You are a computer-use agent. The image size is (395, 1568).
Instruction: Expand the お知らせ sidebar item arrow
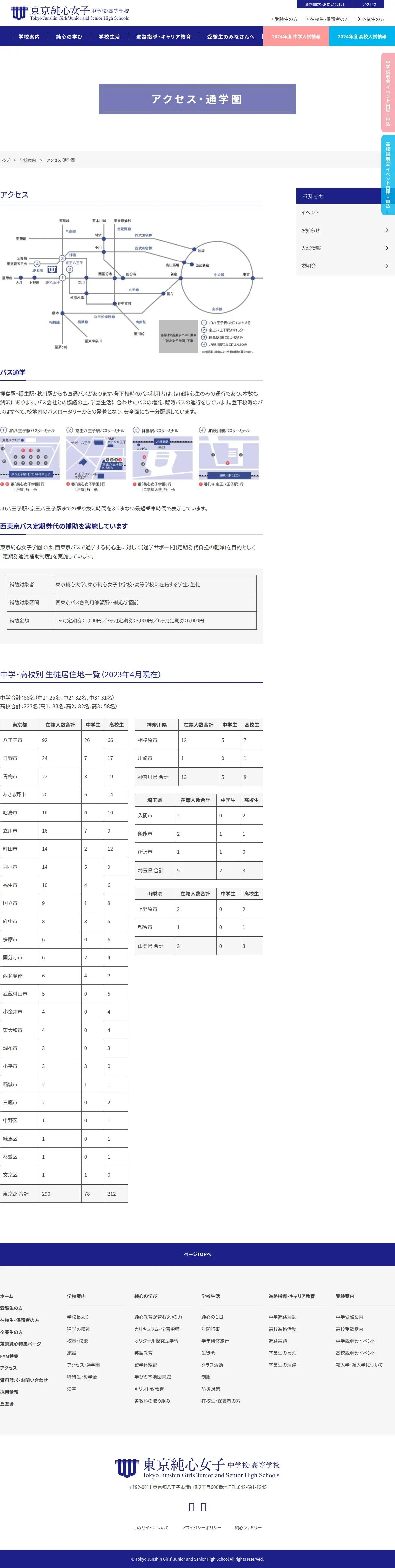387,230
